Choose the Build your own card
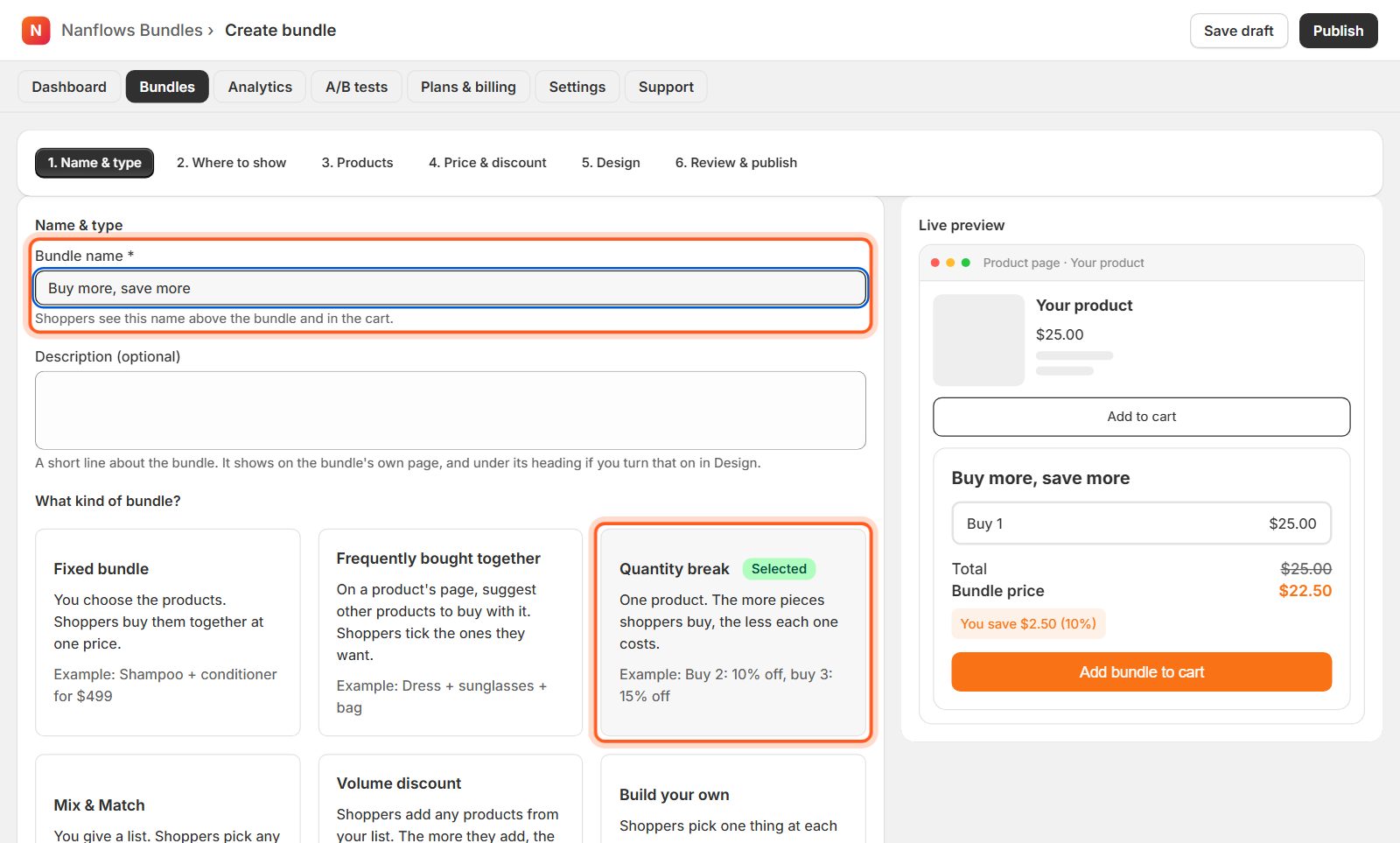 pyautogui.click(x=733, y=798)
